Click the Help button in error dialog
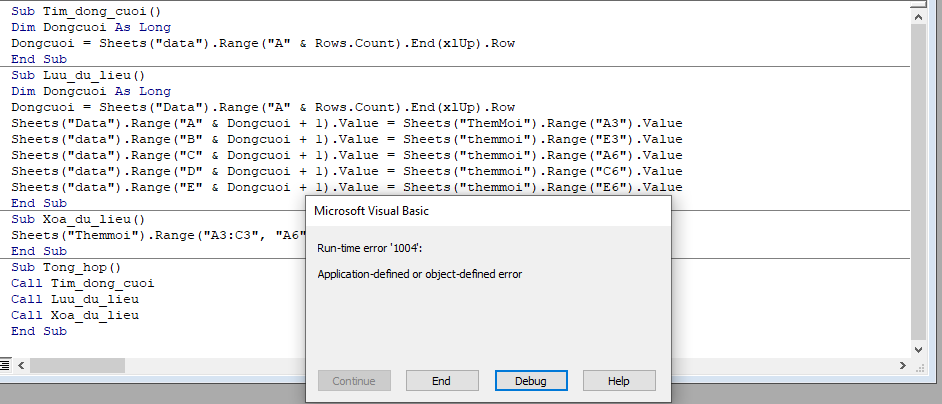942x404 pixels. [x=619, y=381]
